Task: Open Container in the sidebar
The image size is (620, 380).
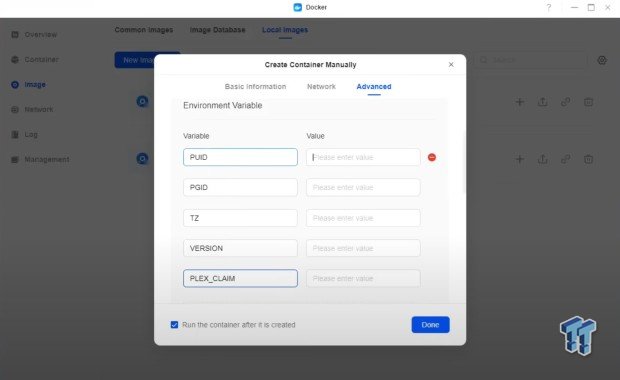Action: point(42,59)
